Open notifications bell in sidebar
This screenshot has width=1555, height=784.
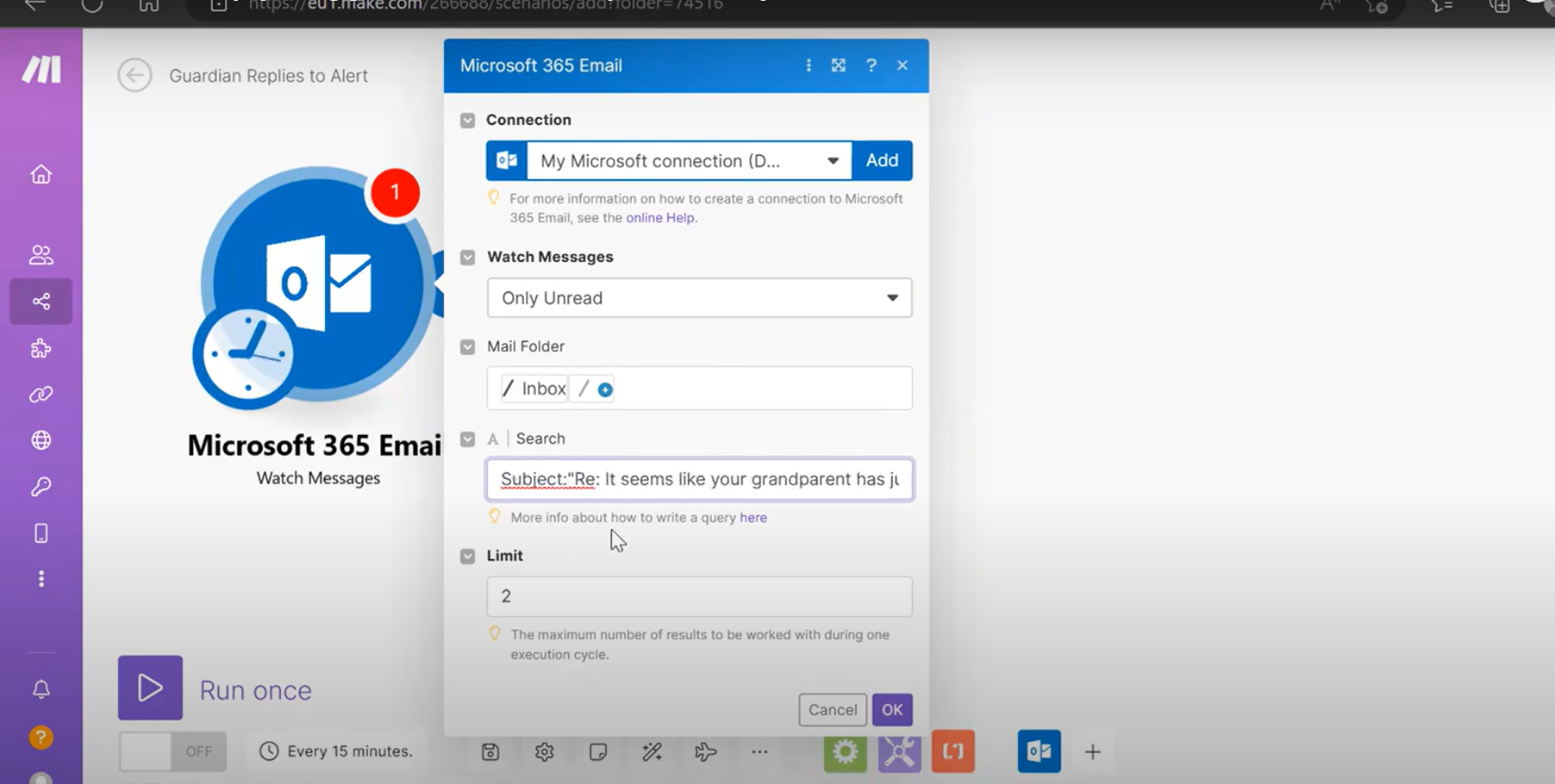41,689
